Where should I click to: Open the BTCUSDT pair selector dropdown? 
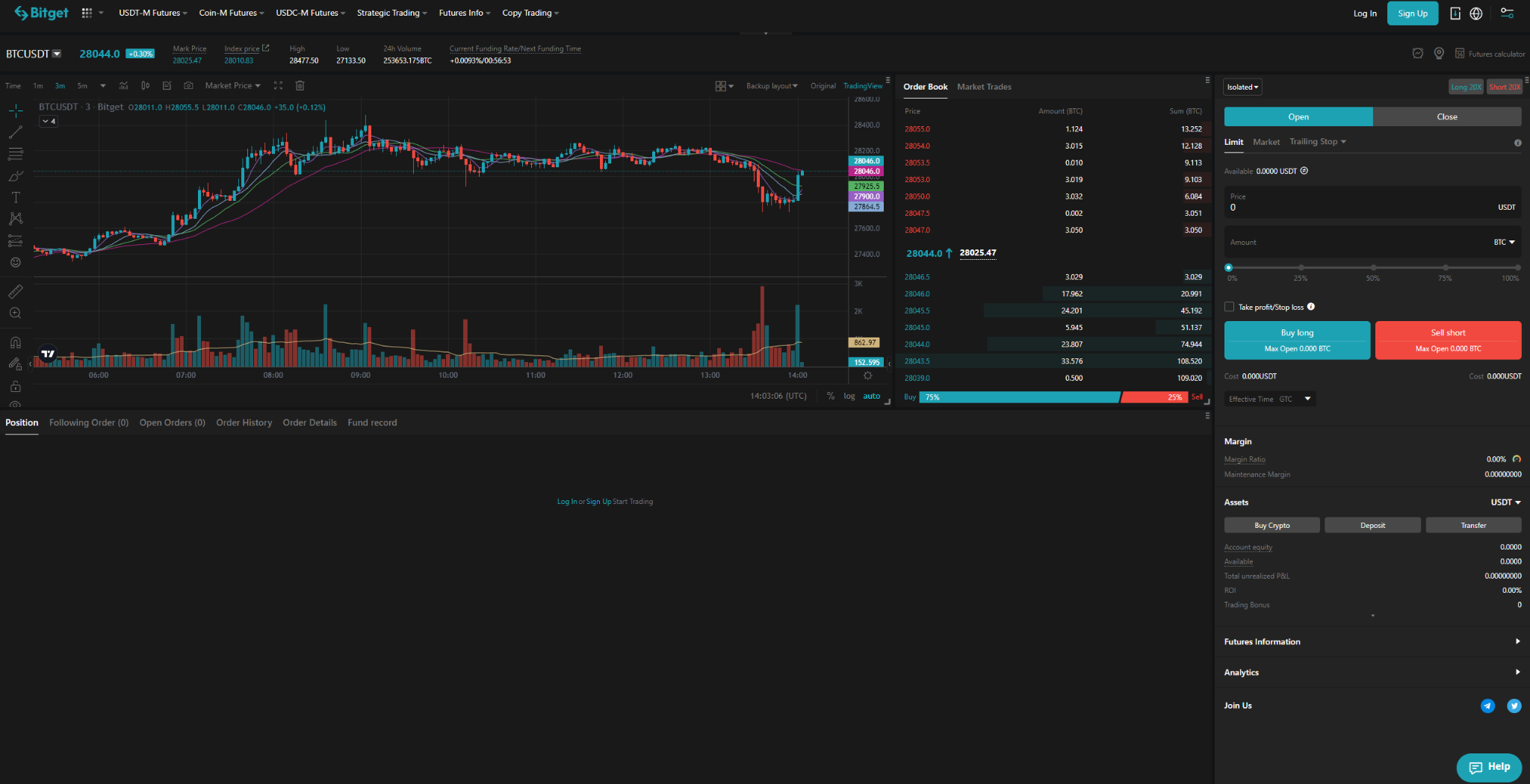34,54
